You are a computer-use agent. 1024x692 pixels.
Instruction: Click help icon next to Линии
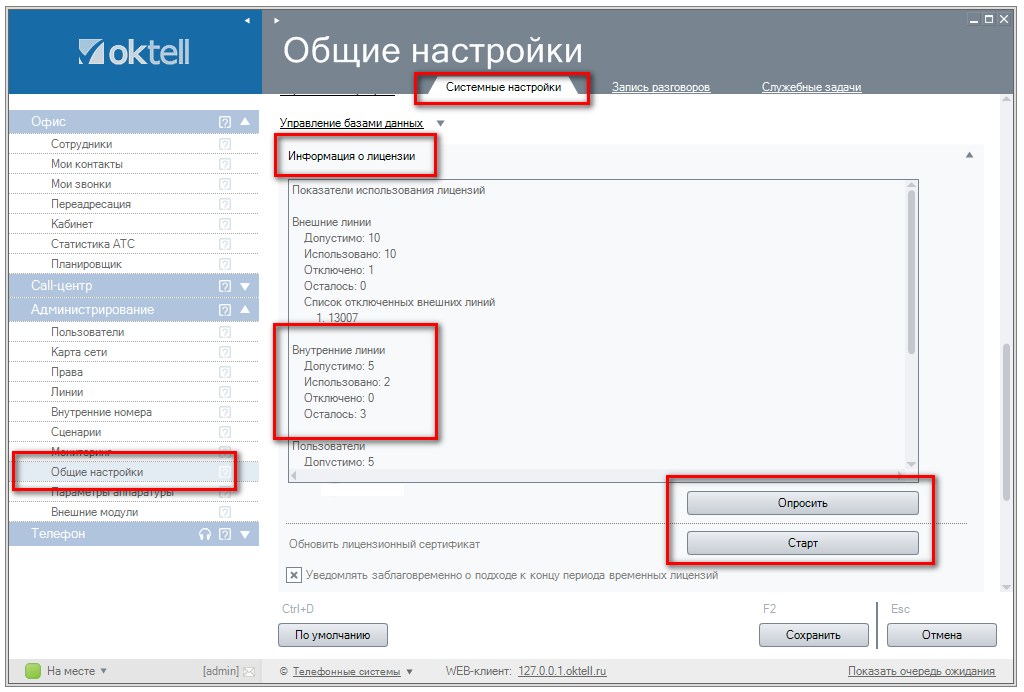(225, 392)
